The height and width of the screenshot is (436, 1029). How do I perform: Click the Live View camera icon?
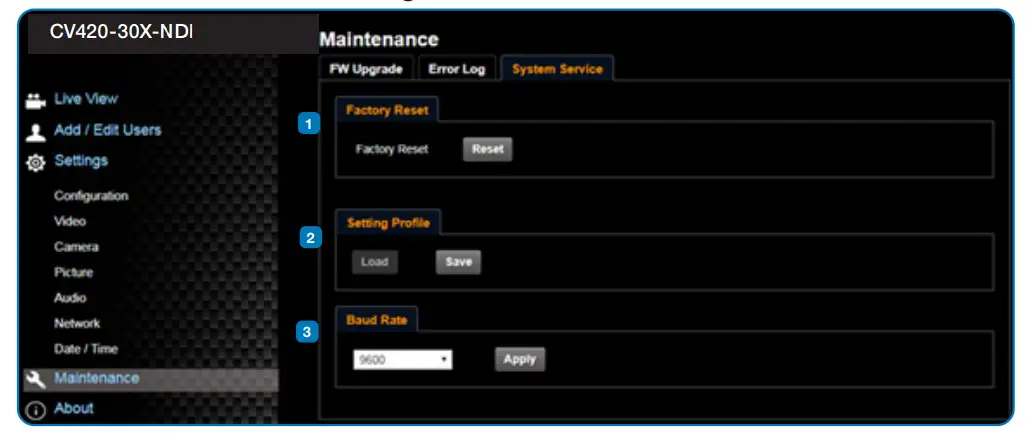pyautogui.click(x=35, y=102)
